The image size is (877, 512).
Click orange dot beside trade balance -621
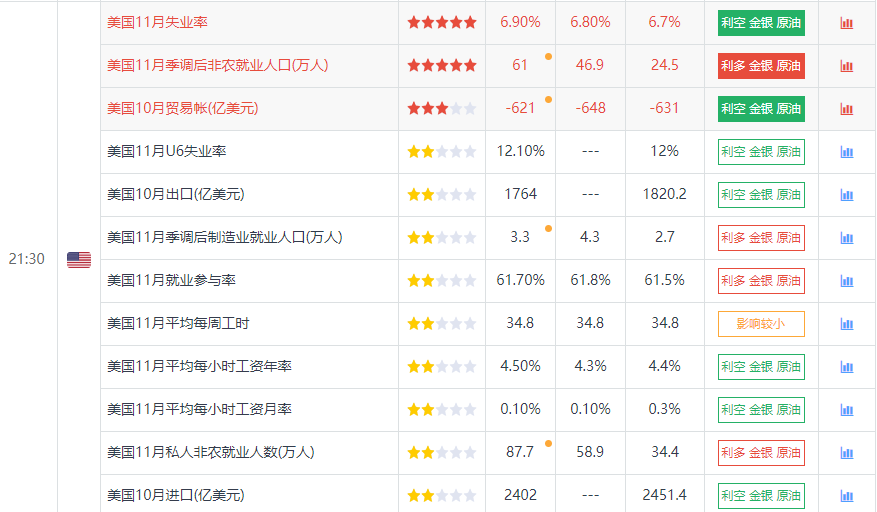point(548,100)
